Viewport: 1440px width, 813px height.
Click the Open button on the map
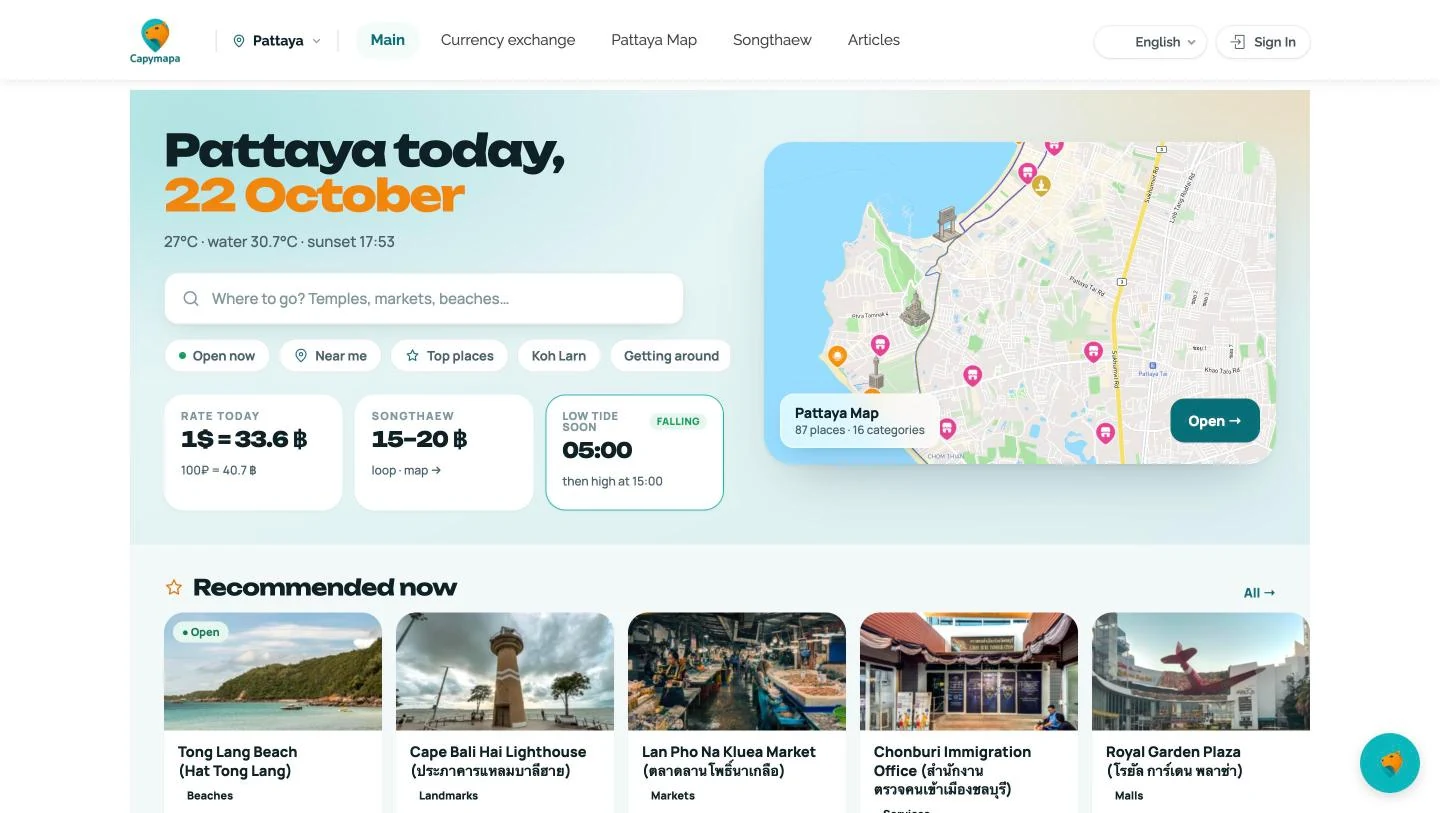coord(1215,421)
